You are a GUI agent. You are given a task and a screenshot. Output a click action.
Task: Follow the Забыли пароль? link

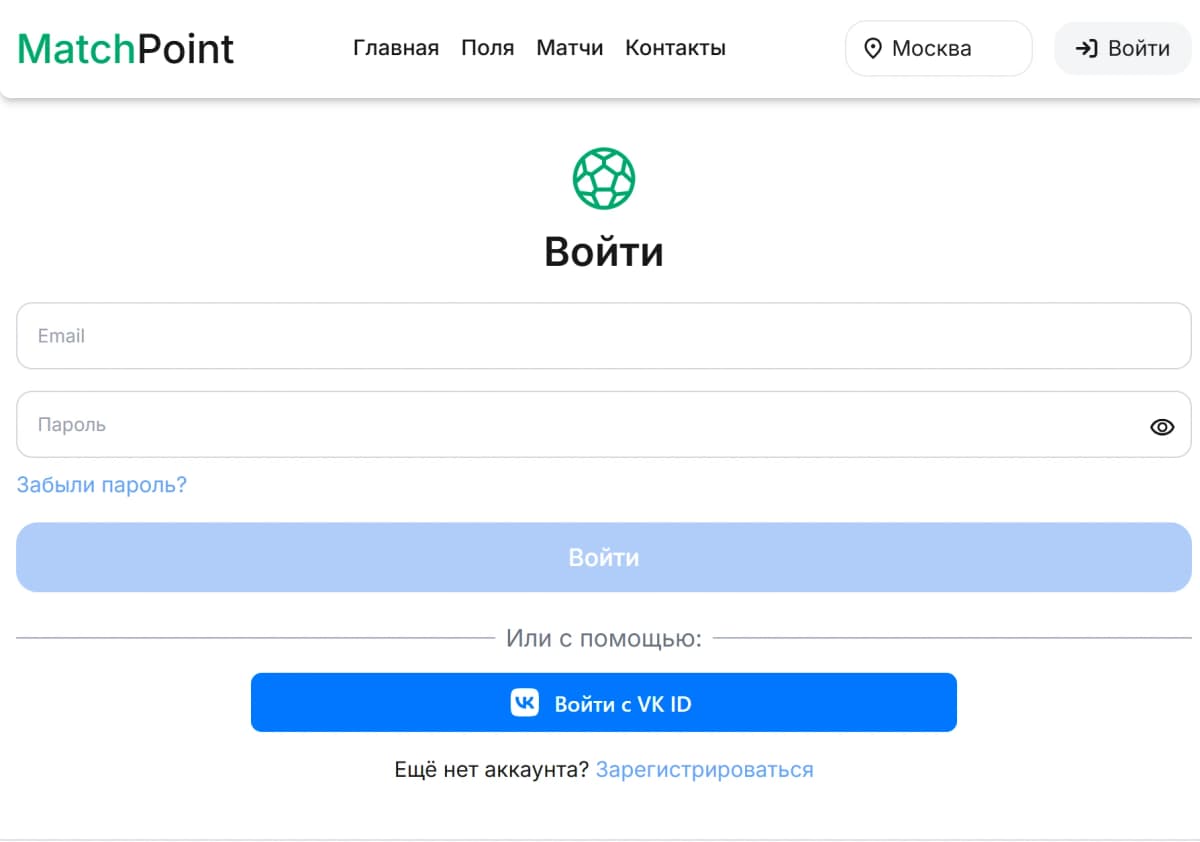pos(102,485)
